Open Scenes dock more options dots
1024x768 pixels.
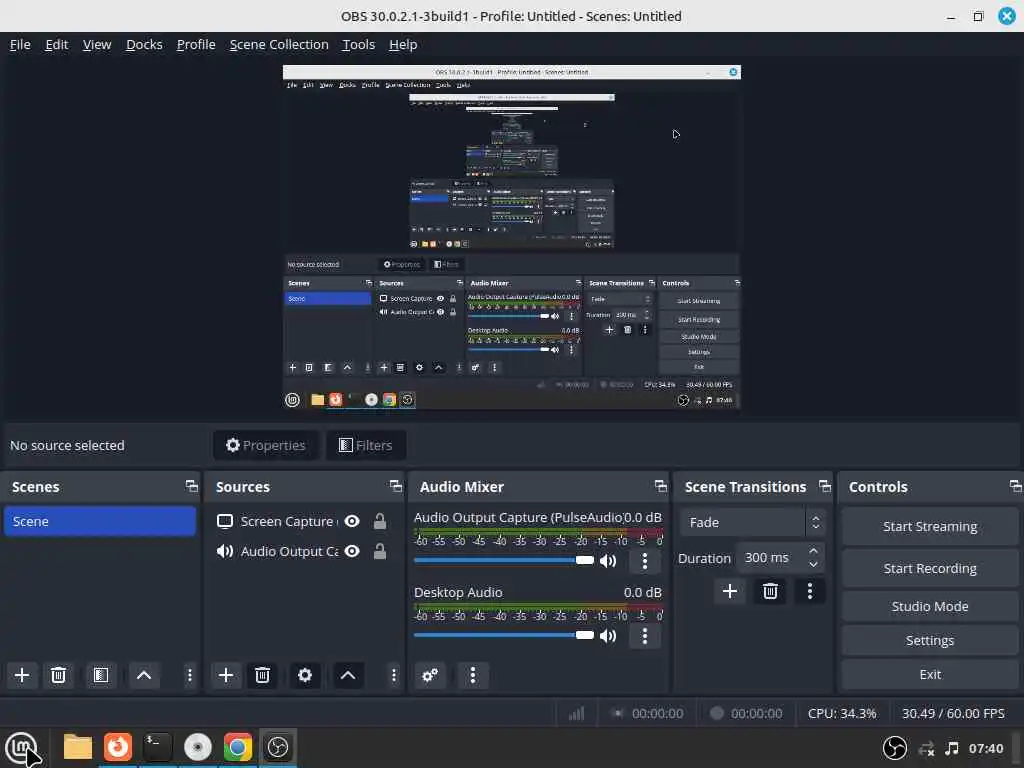189,675
